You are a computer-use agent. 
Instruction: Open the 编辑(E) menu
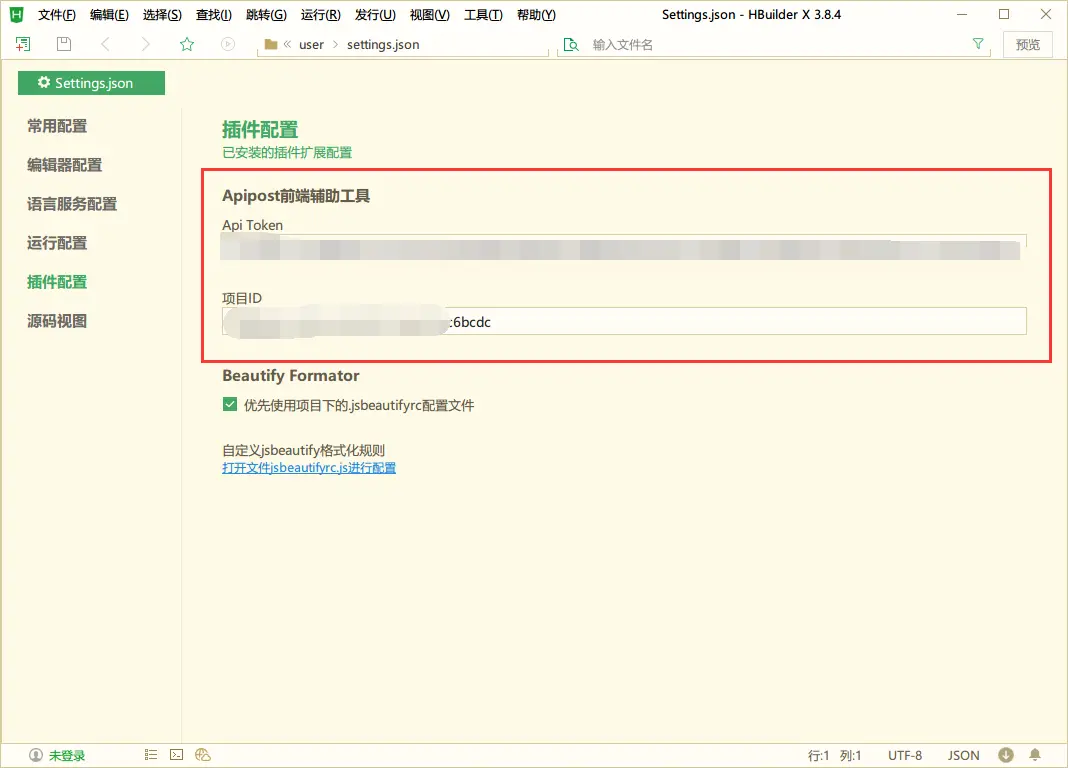109,15
